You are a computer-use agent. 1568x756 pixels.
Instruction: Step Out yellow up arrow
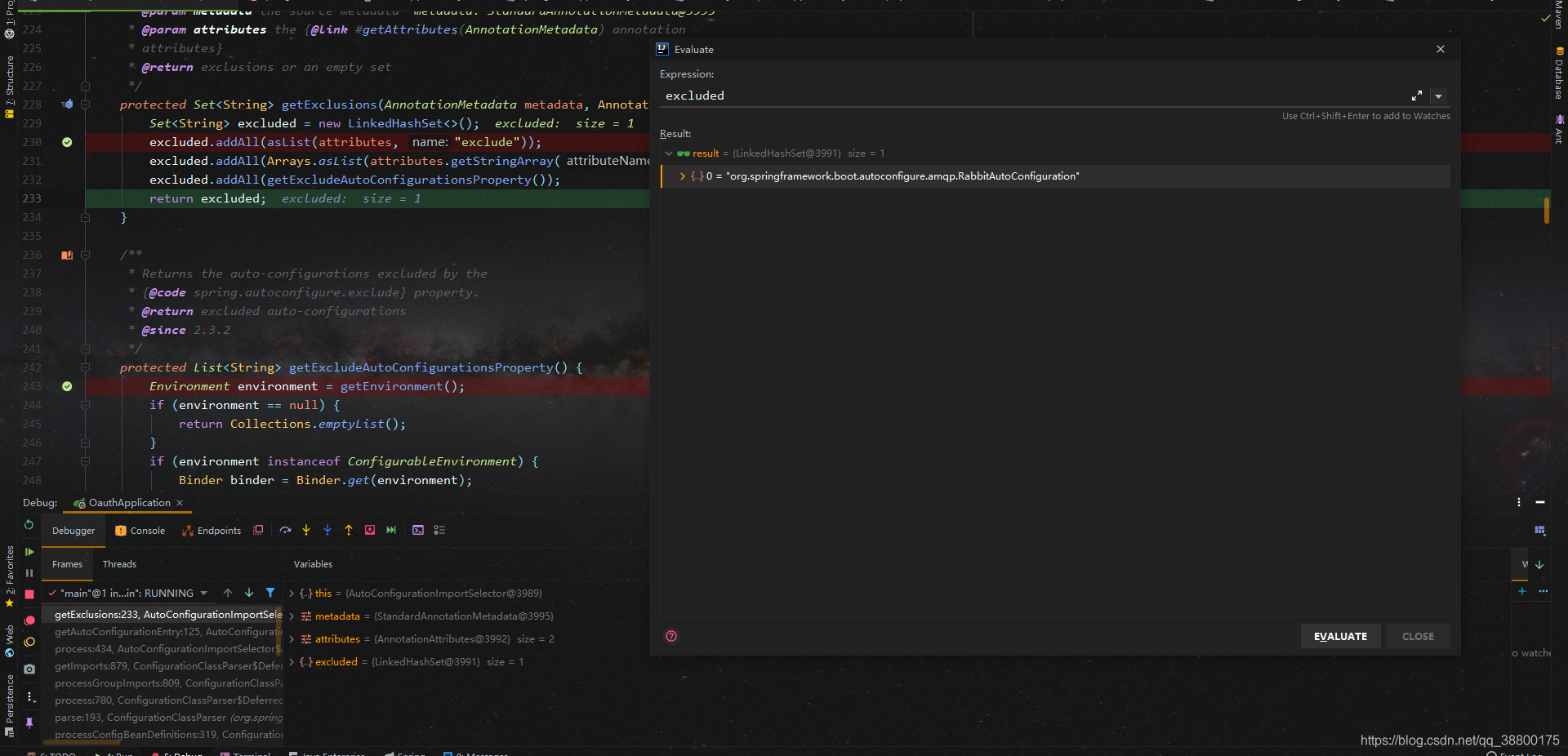[349, 530]
